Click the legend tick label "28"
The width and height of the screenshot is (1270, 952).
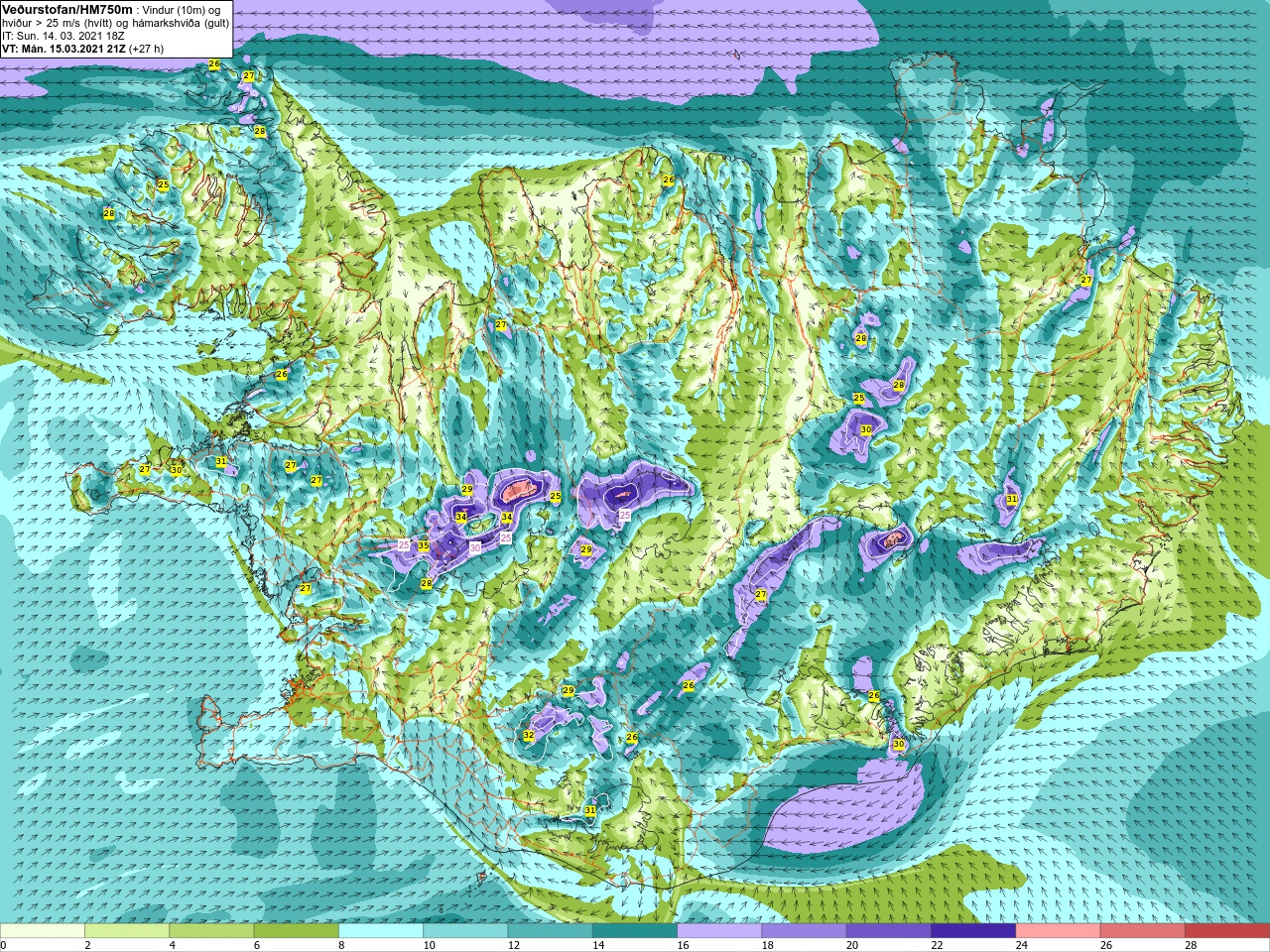point(1191,945)
